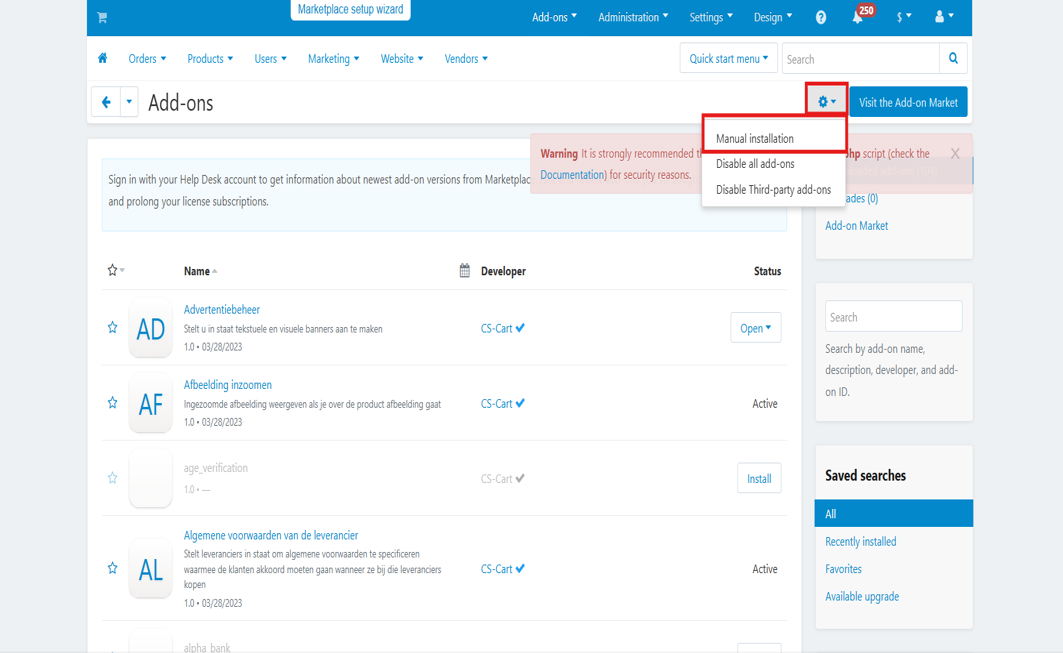Click the search magnifier button
Viewport: 1063px width, 653px height.
954,58
